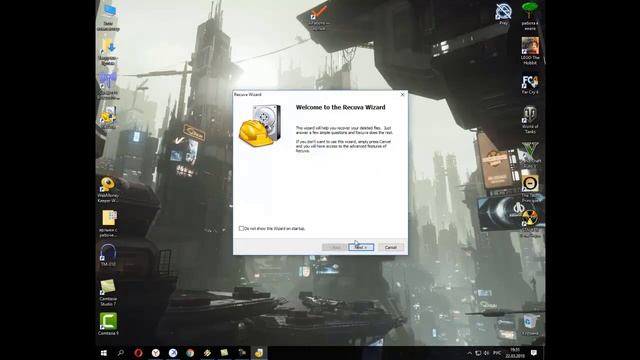Show hidden tray icons chevron
The height and width of the screenshot is (360, 640).
(x=469, y=353)
